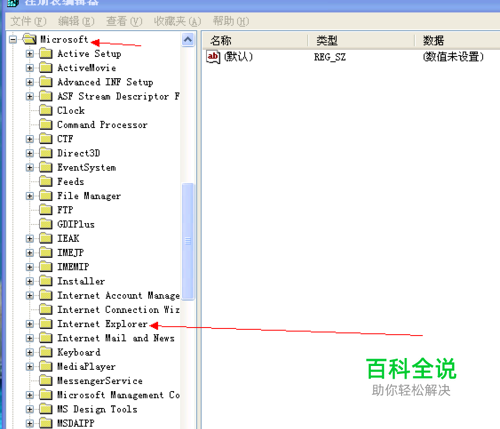Expand the Internet Explorer key

click(30, 324)
